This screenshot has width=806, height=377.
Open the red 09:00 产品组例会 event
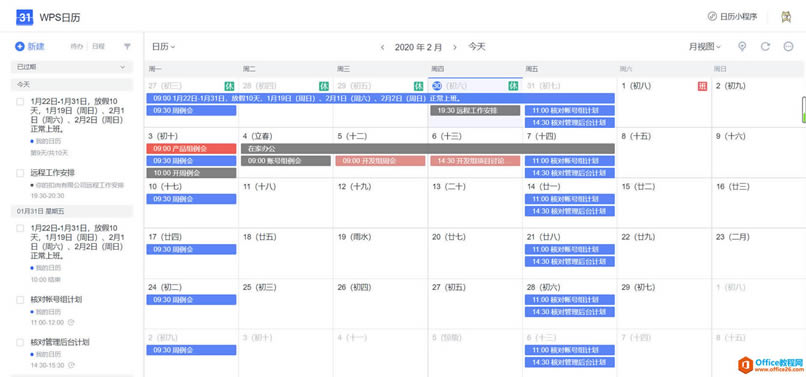[191, 149]
